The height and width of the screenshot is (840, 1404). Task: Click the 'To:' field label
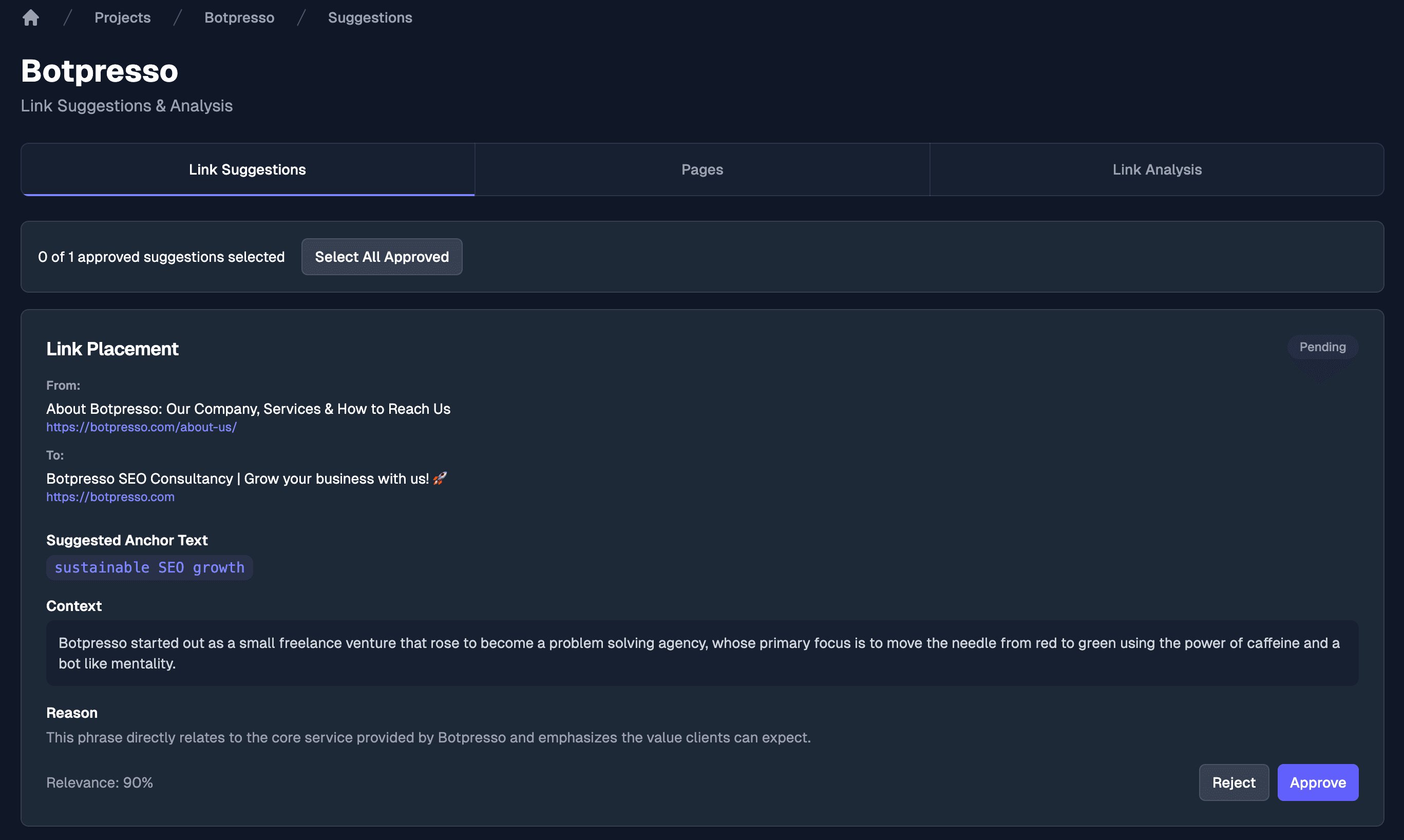pos(55,454)
